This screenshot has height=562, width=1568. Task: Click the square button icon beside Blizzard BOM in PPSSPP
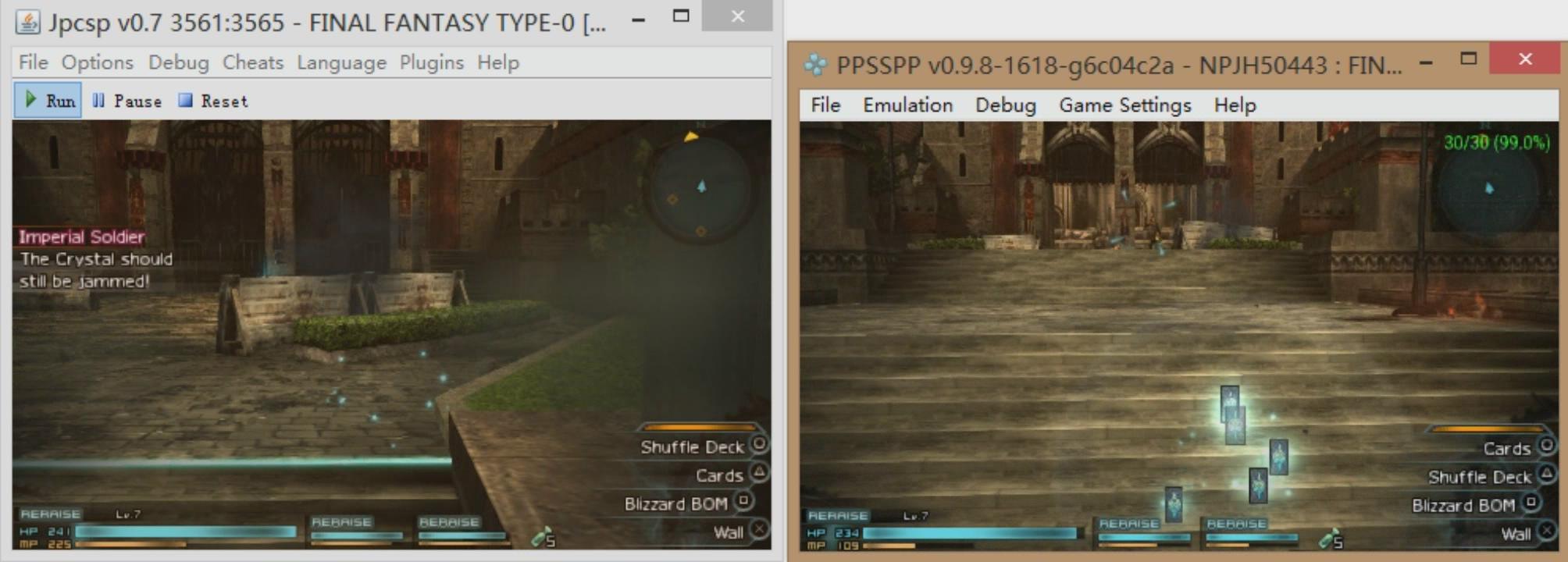1532,503
